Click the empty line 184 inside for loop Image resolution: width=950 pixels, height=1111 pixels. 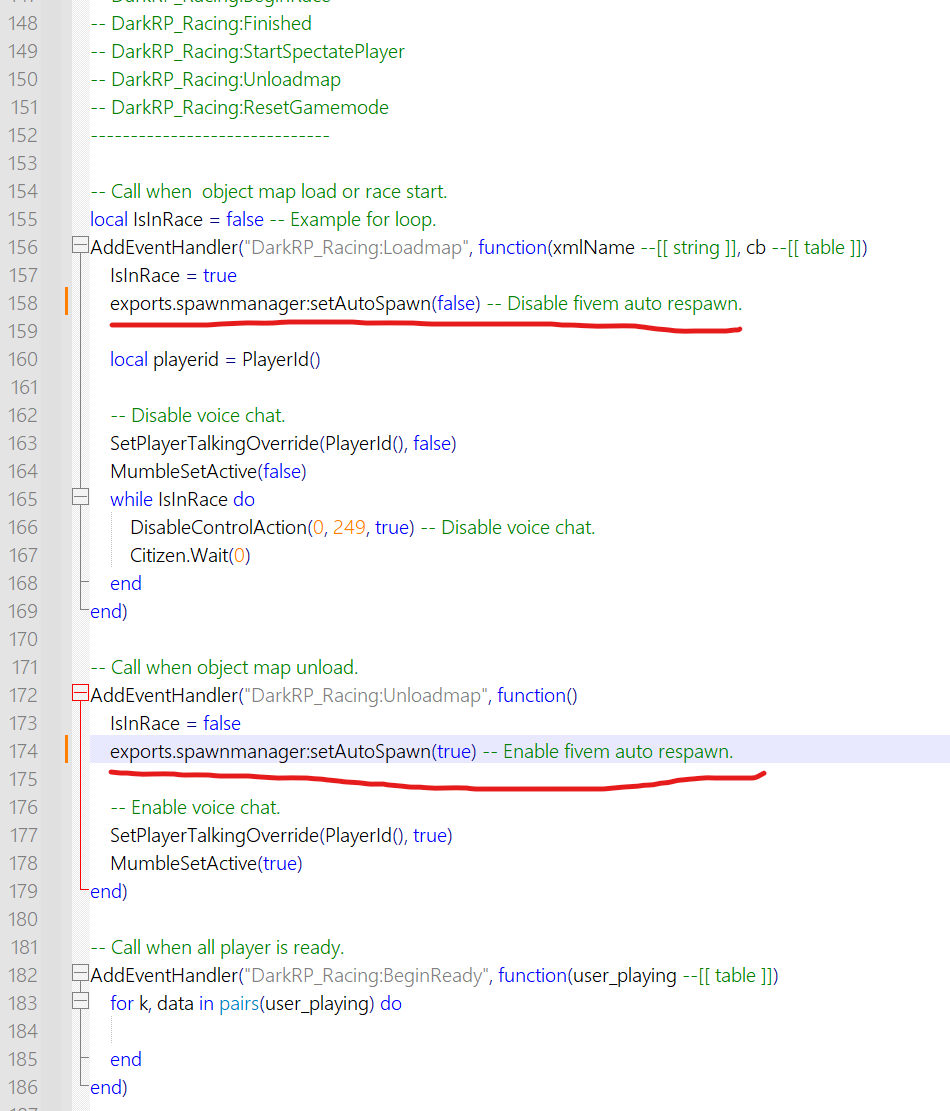pyautogui.click(x=300, y=1031)
